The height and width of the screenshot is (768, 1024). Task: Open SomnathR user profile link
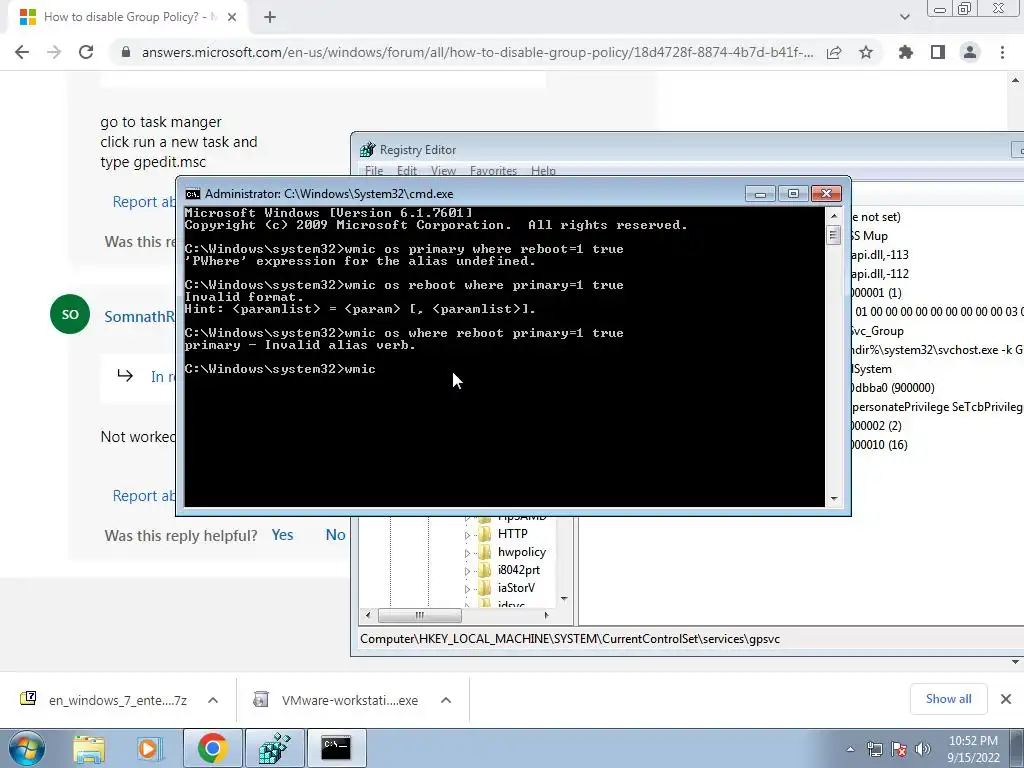(x=140, y=317)
